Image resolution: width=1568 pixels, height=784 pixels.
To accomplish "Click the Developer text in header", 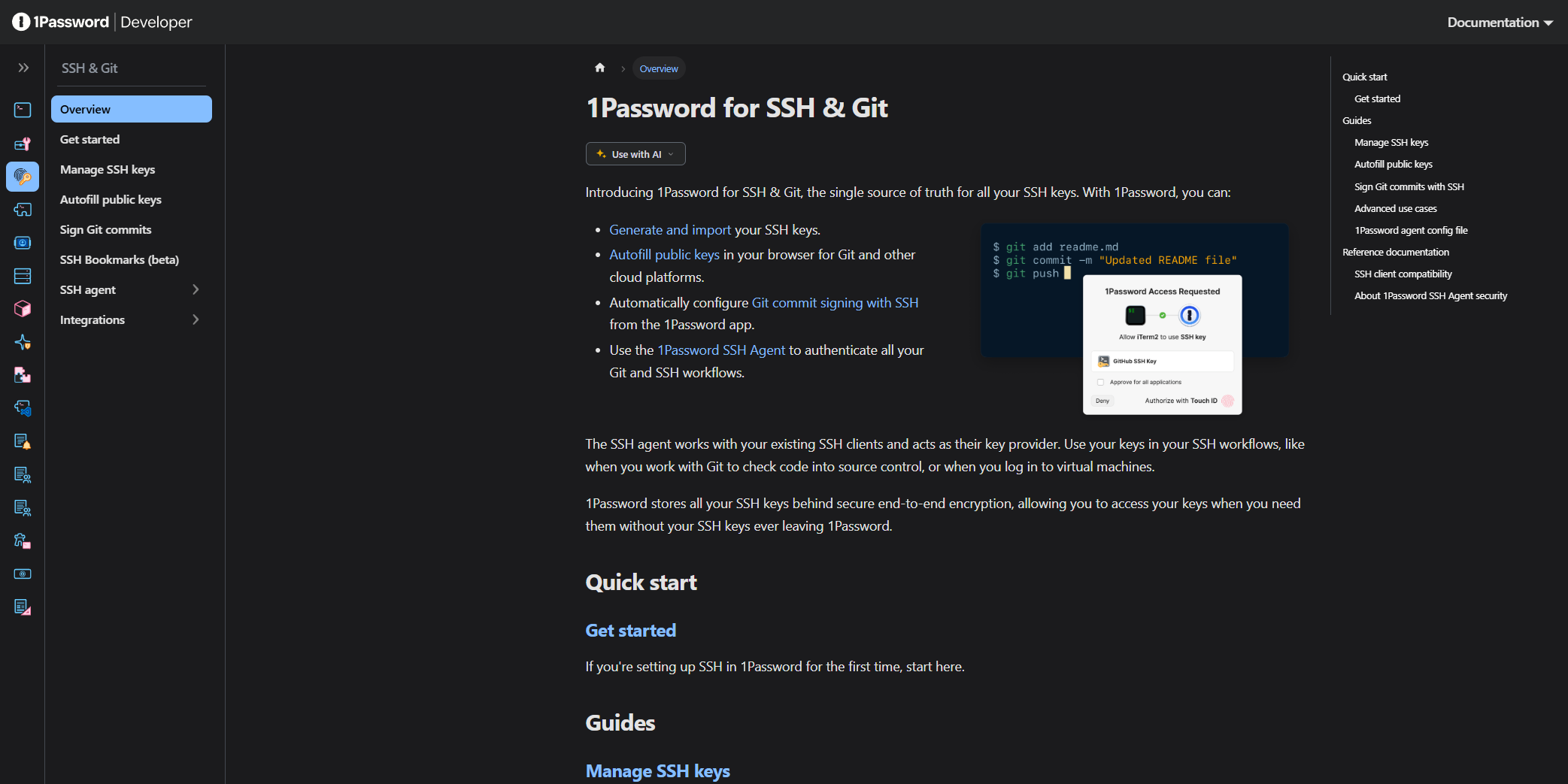I will point(156,22).
